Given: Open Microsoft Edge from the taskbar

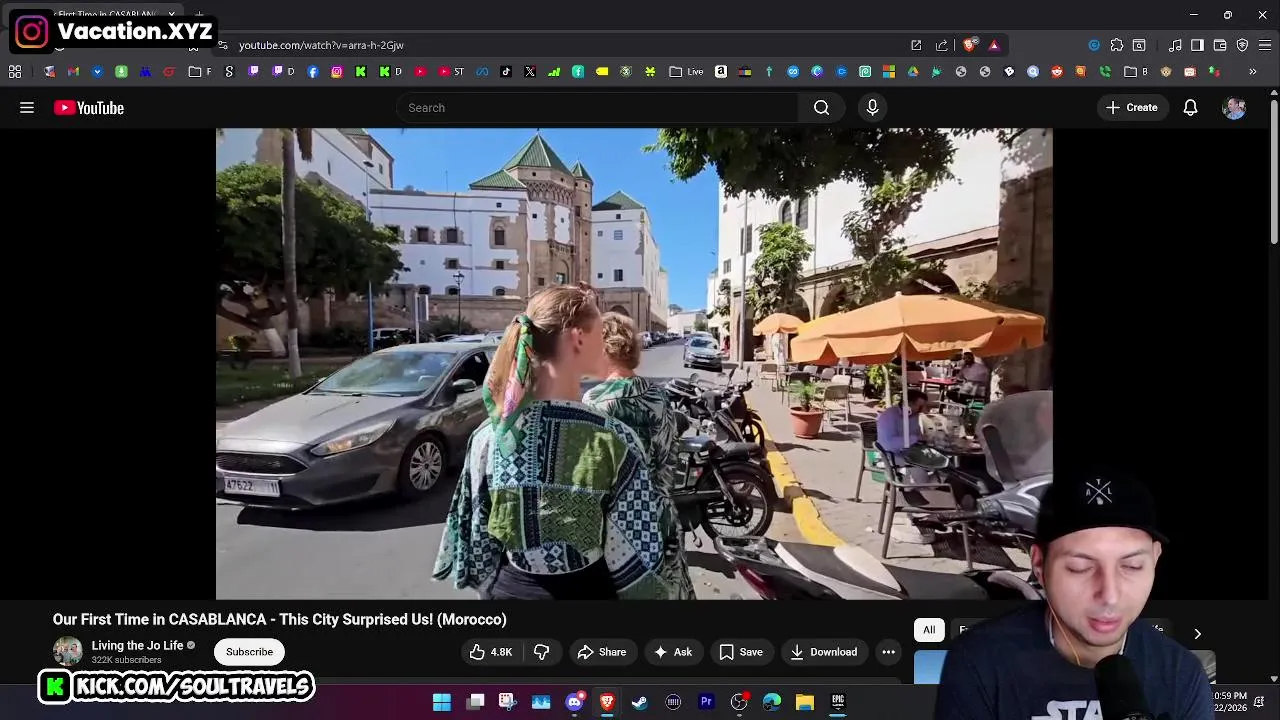Looking at the screenshot, I should 772,702.
